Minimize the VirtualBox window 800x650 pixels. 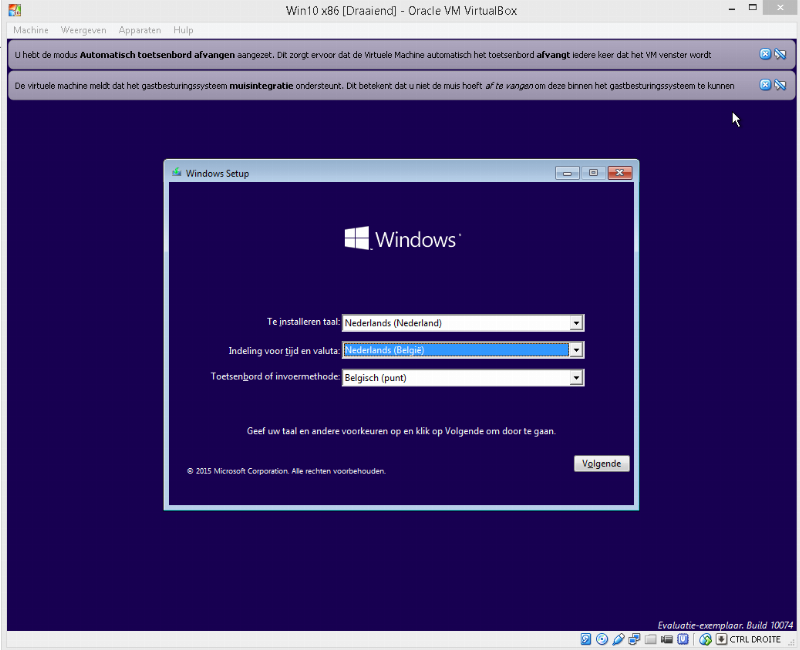[x=732, y=9]
